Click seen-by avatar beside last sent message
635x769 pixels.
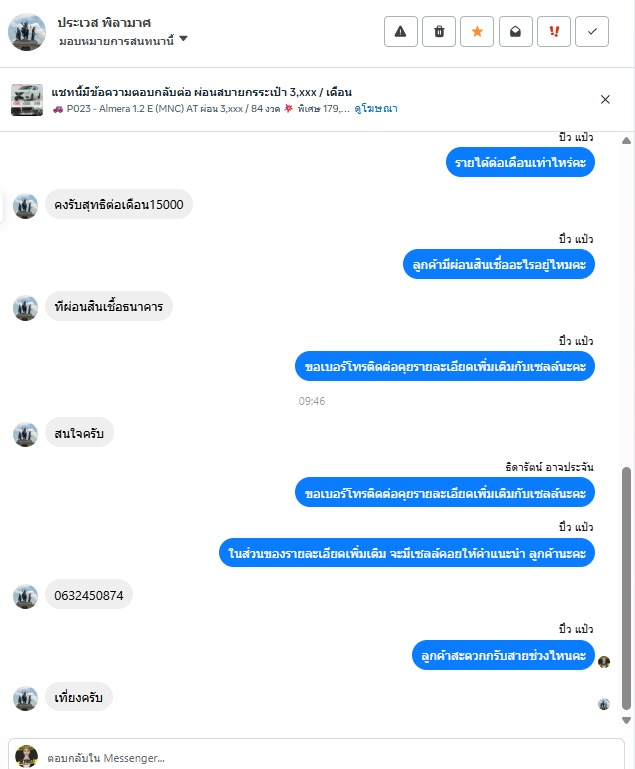(x=604, y=662)
